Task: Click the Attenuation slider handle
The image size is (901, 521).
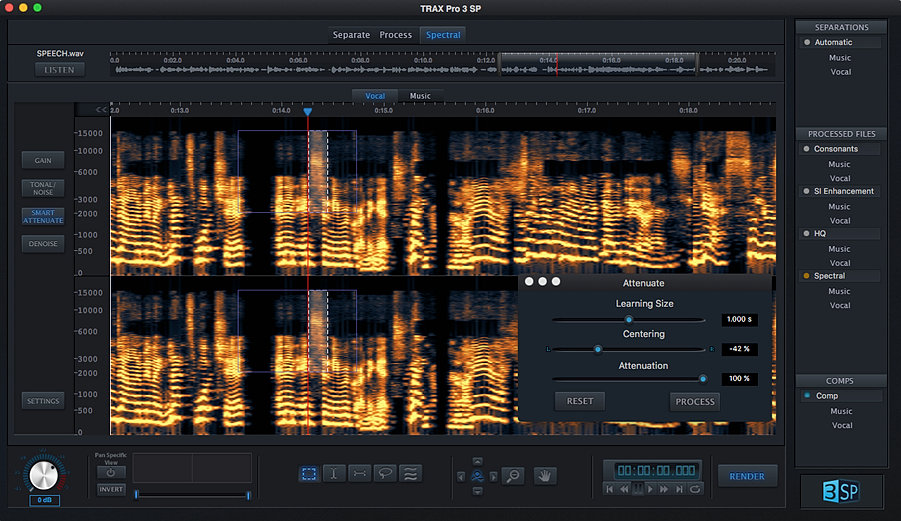Action: click(703, 379)
